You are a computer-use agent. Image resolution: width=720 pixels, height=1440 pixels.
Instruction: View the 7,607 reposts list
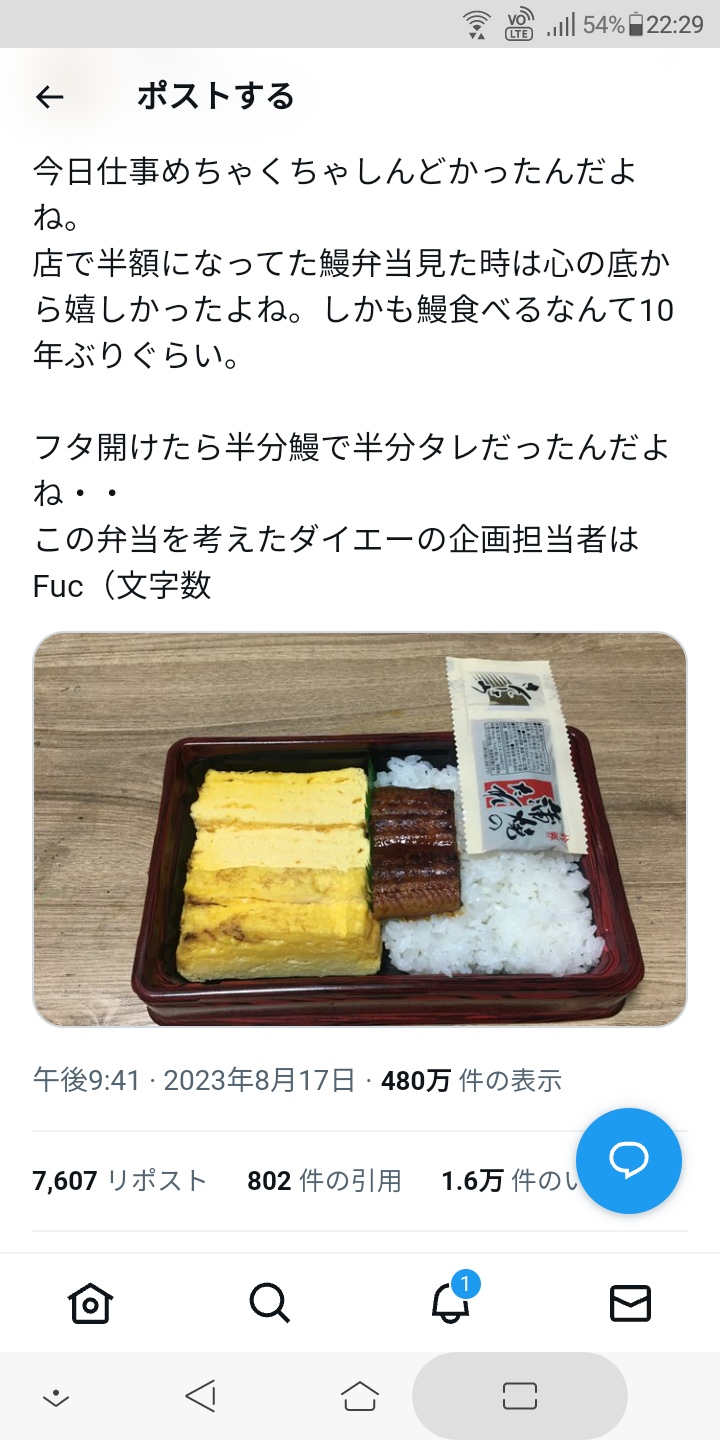(119, 1181)
